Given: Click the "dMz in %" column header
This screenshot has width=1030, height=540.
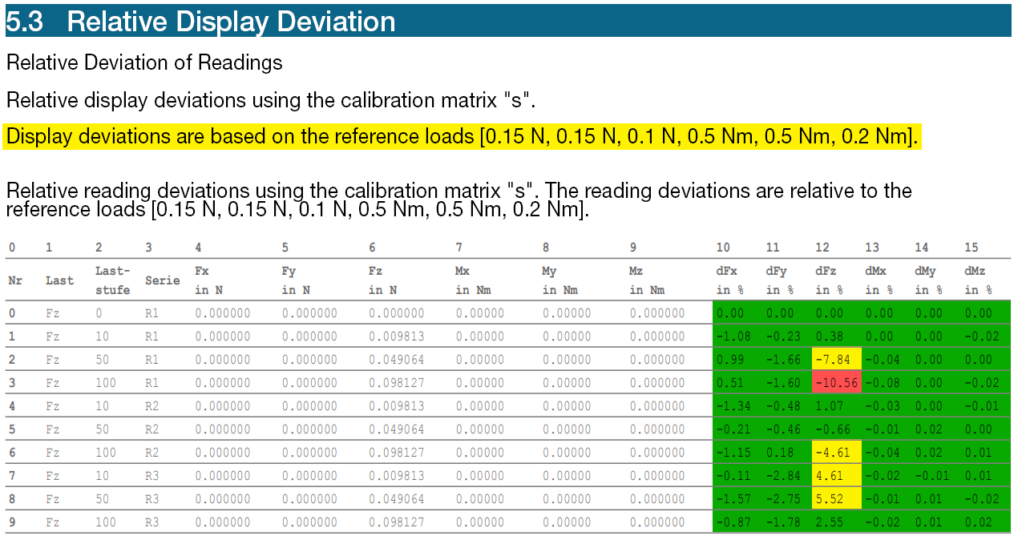Looking at the screenshot, I should pyautogui.click(x=978, y=281).
